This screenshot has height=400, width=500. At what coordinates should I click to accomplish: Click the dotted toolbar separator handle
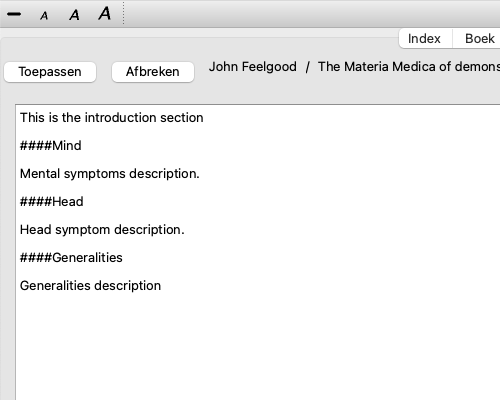tap(123, 13)
